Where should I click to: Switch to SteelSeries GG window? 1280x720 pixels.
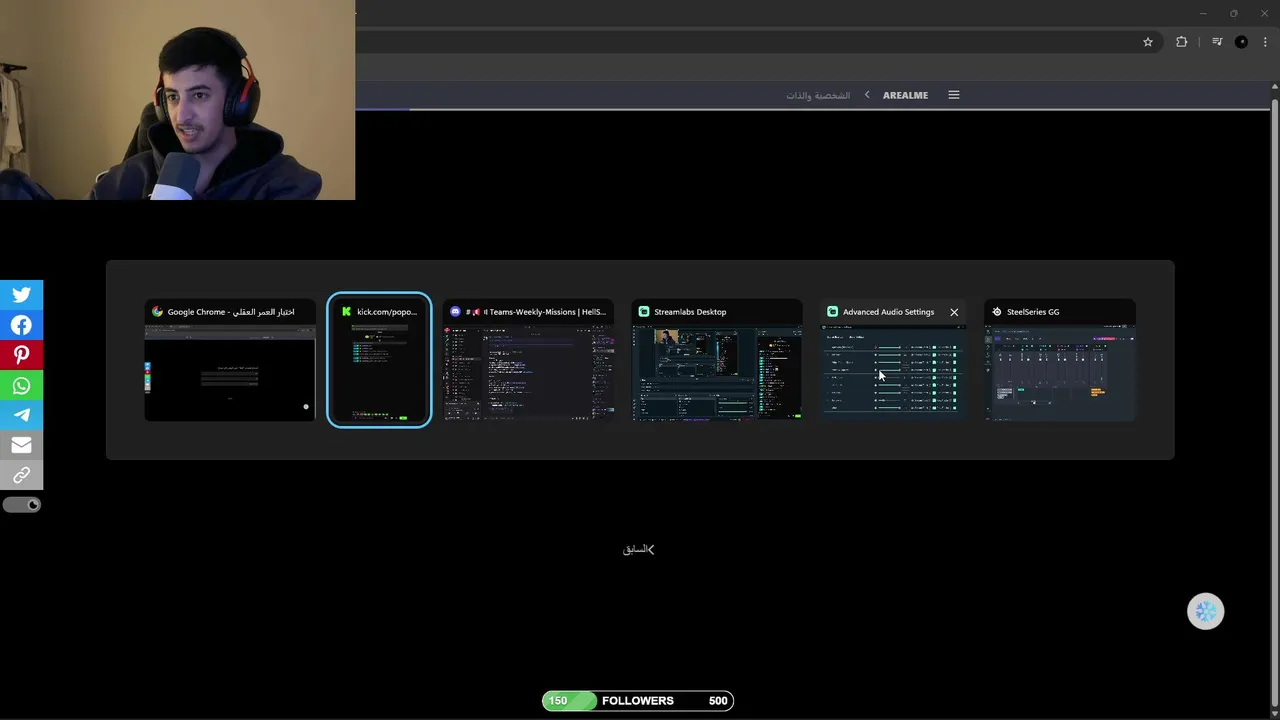1060,361
